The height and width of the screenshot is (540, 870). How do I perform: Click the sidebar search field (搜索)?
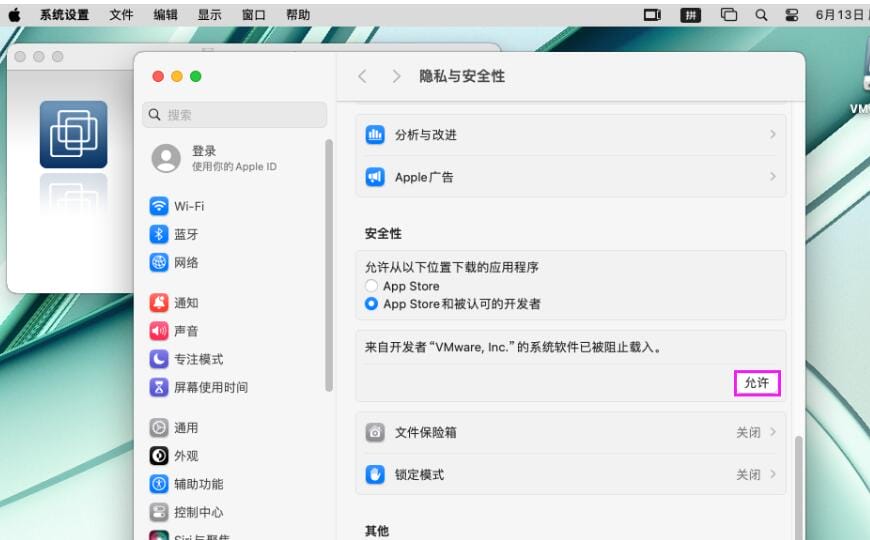(235, 115)
